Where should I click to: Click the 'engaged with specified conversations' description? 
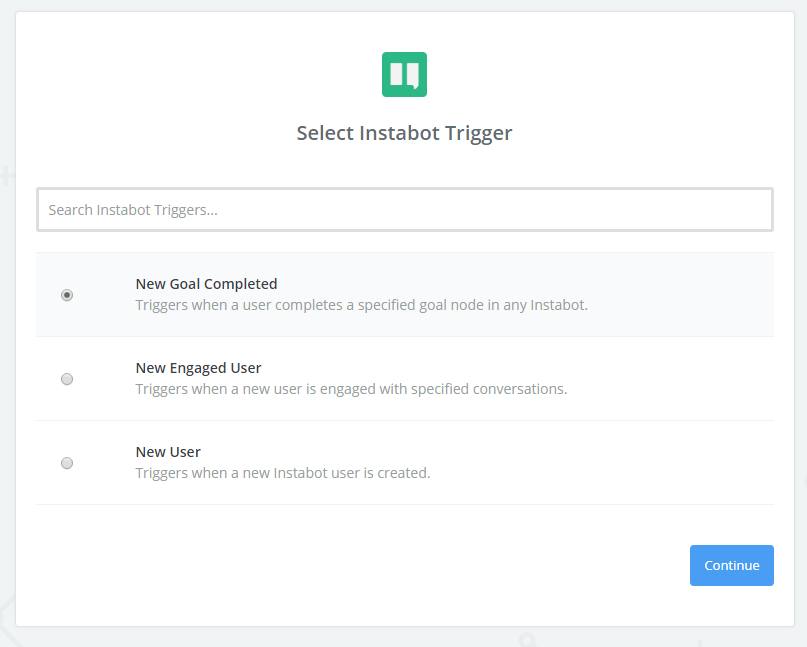351,389
